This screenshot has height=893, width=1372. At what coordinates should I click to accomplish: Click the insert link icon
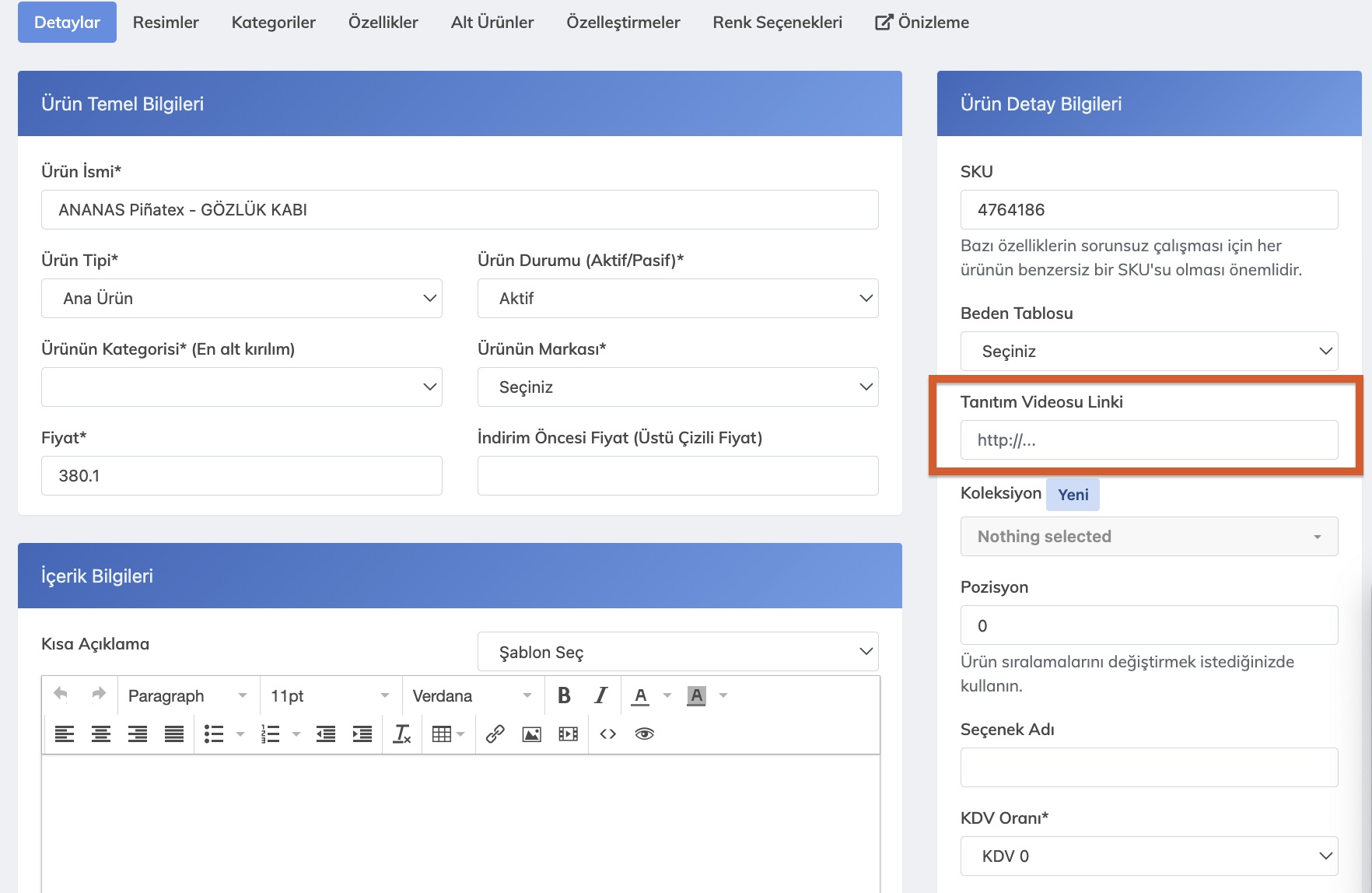click(x=495, y=734)
